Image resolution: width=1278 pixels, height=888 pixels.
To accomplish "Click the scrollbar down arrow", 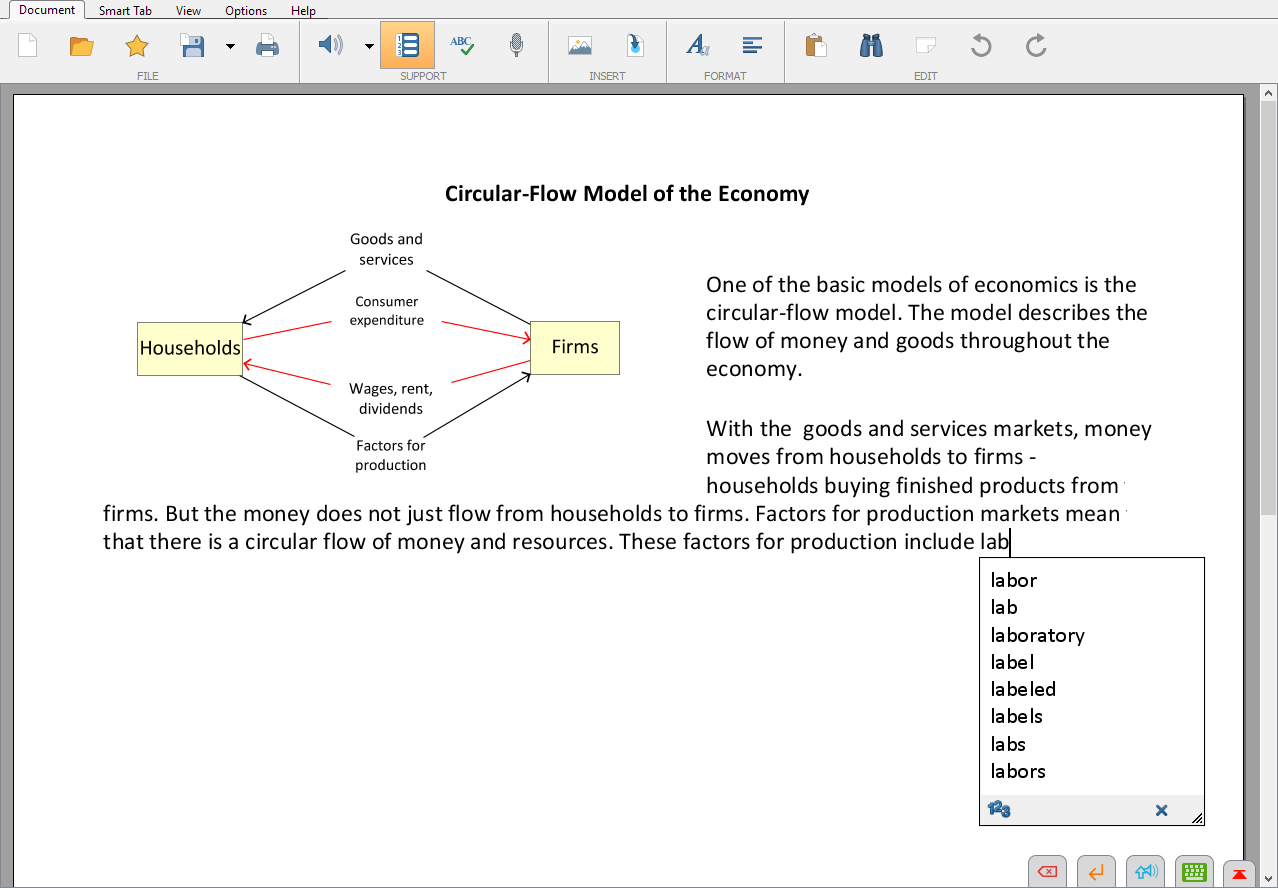I will [1269, 879].
